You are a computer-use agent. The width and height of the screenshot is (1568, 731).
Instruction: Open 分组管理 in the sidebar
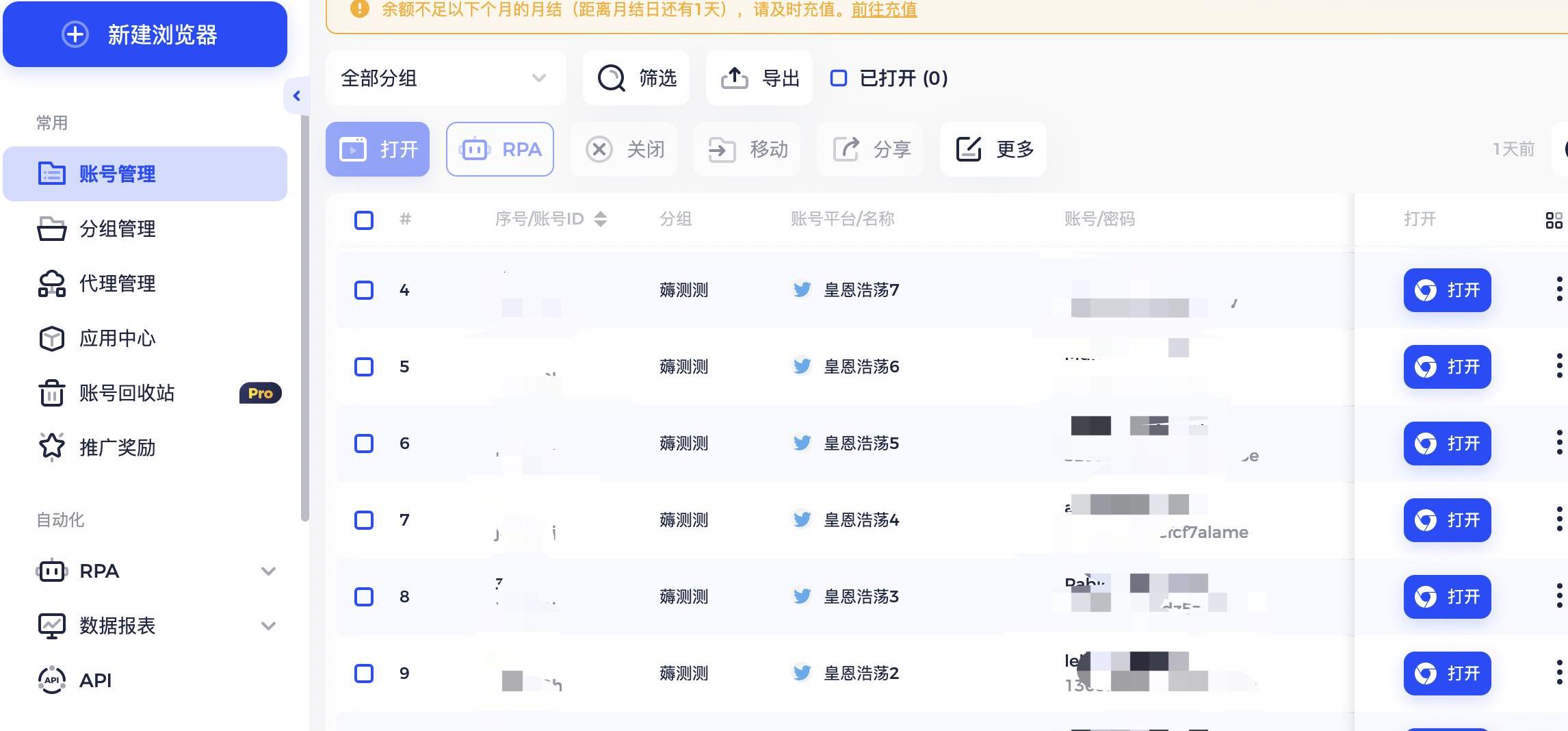pos(118,229)
